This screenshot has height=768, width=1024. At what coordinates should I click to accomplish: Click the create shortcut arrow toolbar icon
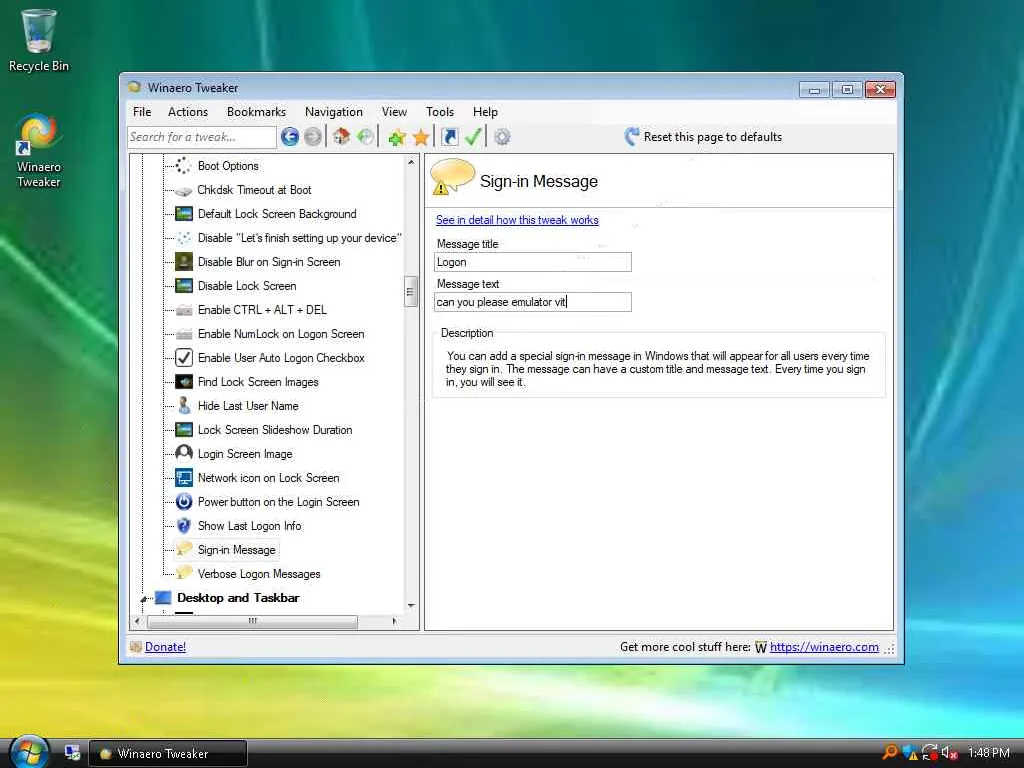point(449,136)
